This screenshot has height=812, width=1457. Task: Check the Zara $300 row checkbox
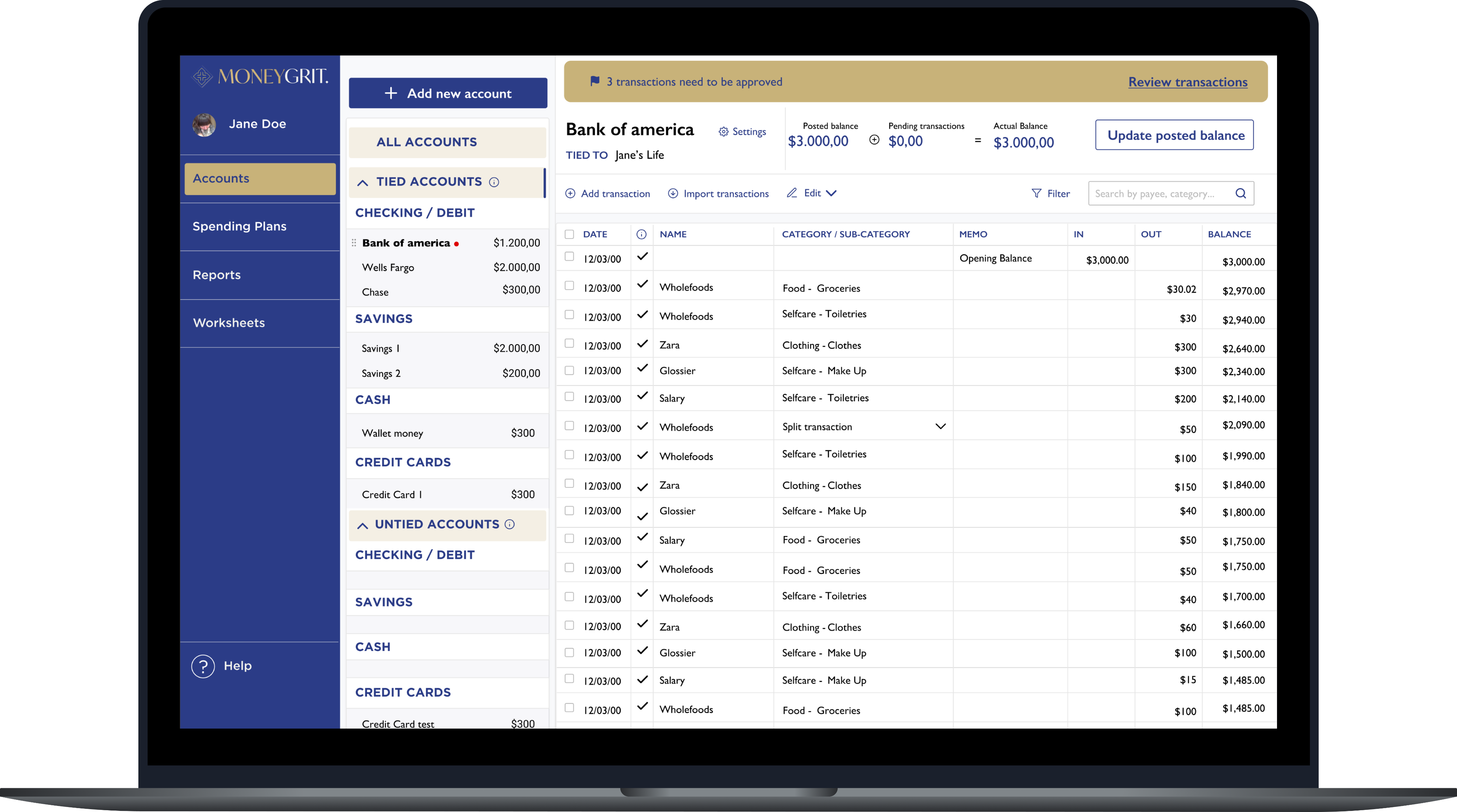(569, 343)
